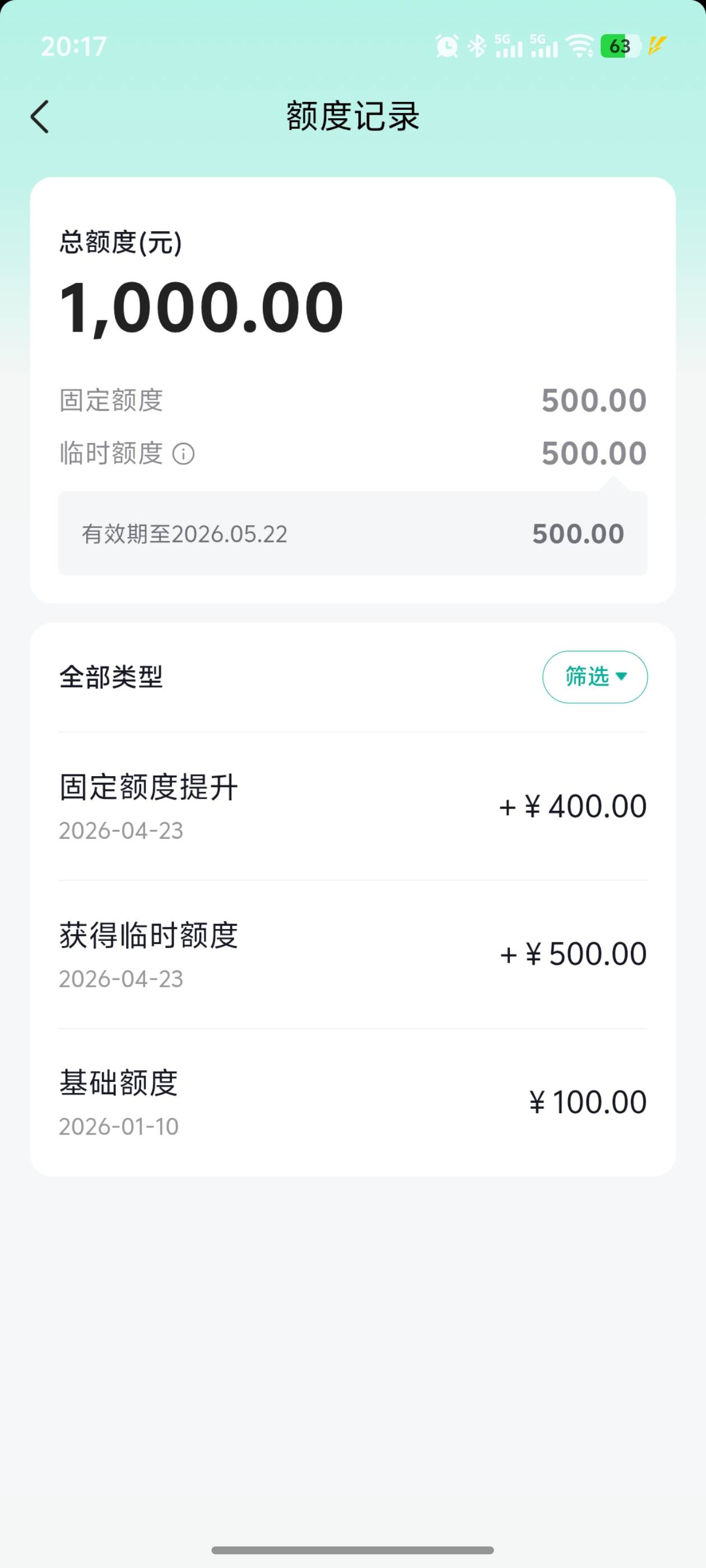706x1568 pixels.
Task: Tap the back arrow icon
Action: click(40, 116)
